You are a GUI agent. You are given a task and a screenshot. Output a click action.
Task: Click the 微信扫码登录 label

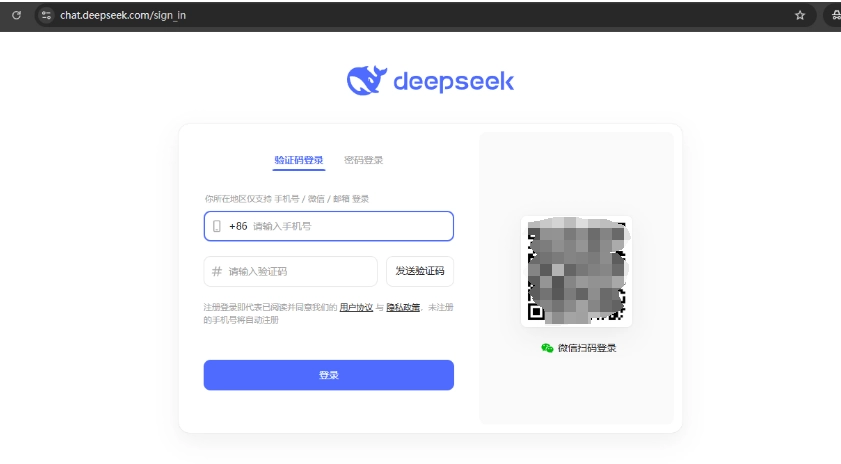pyautogui.click(x=587, y=348)
